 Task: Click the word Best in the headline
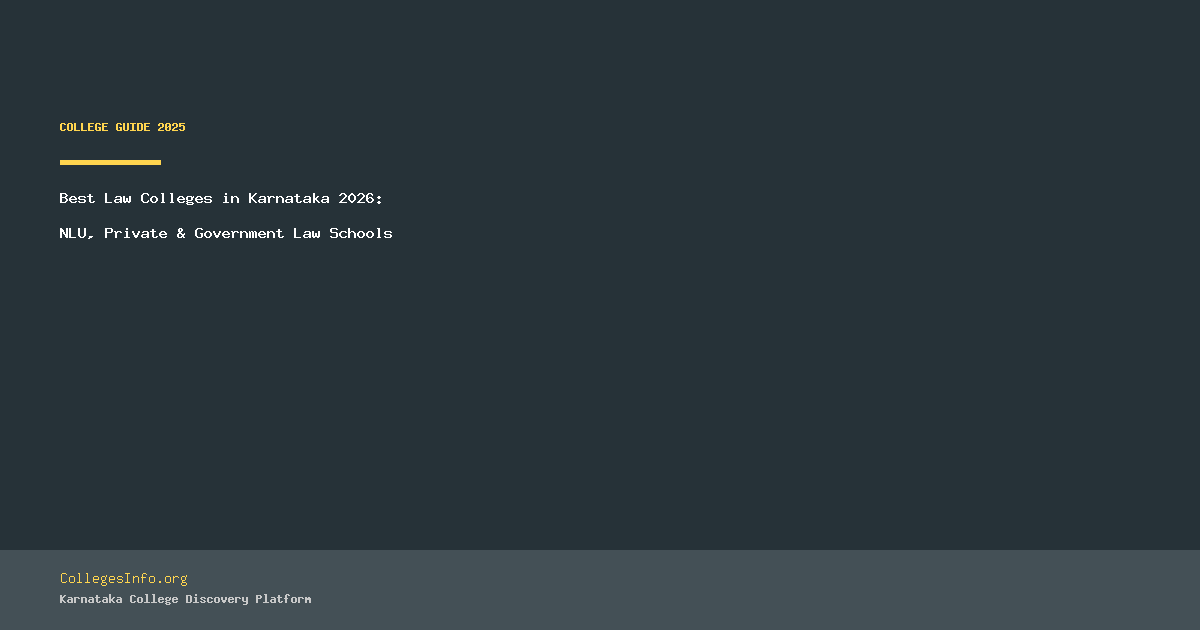pos(77,198)
